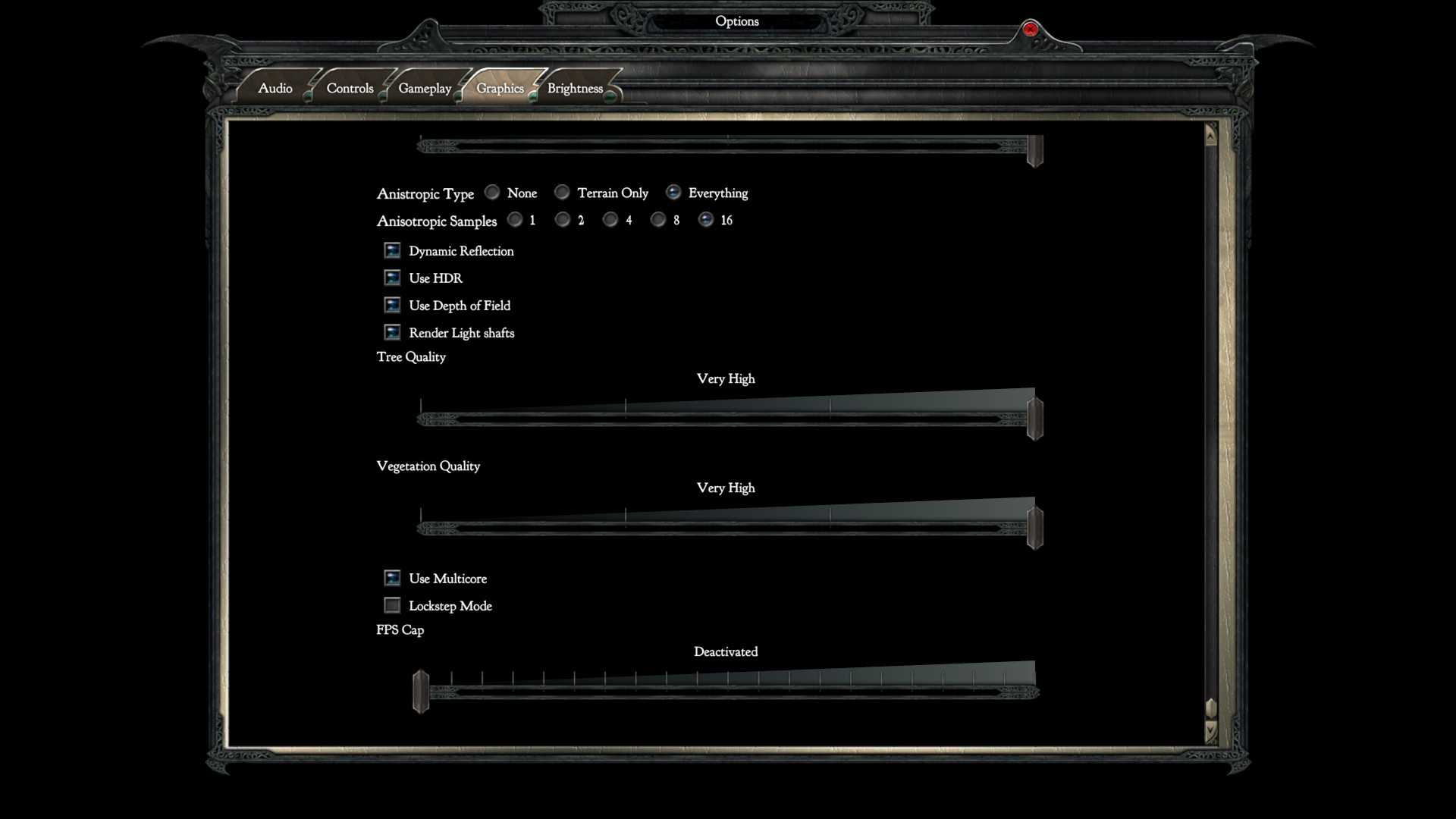Switch to the Audio tab
1456x819 pixels.
coord(275,89)
